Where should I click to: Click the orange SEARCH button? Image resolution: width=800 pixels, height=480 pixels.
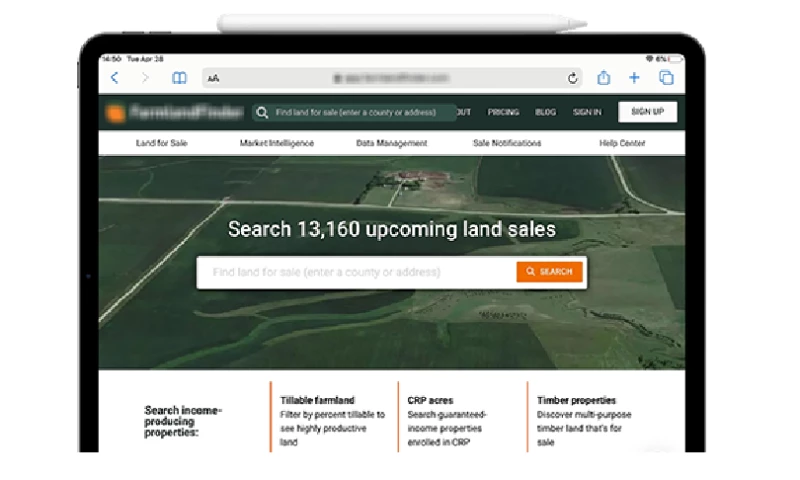click(x=549, y=272)
